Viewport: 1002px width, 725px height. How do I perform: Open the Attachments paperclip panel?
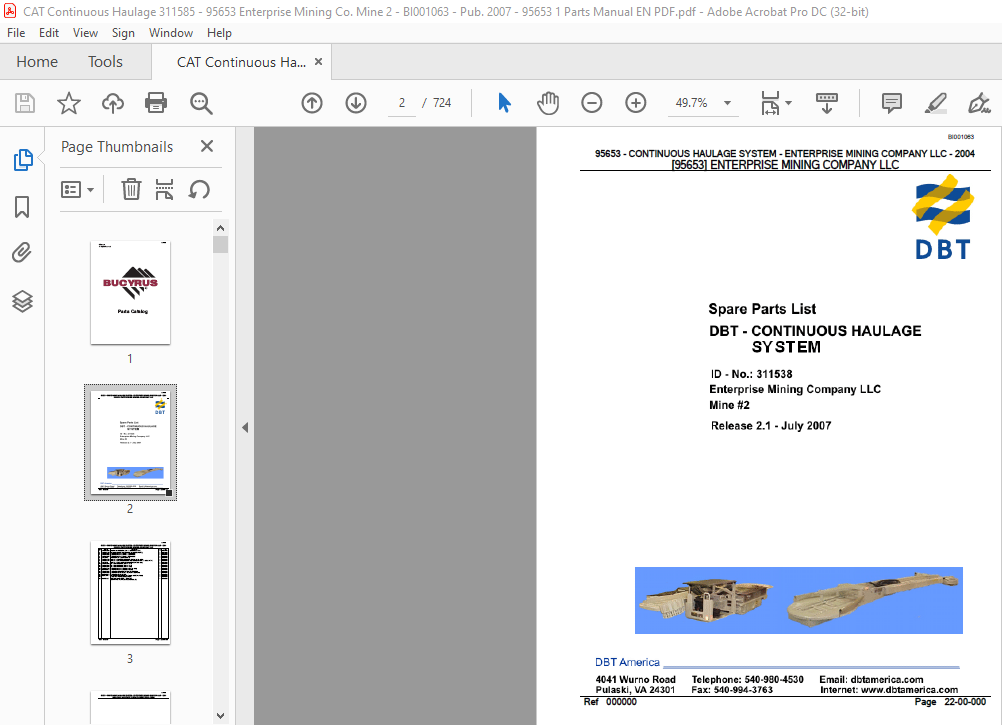pyautogui.click(x=22, y=253)
